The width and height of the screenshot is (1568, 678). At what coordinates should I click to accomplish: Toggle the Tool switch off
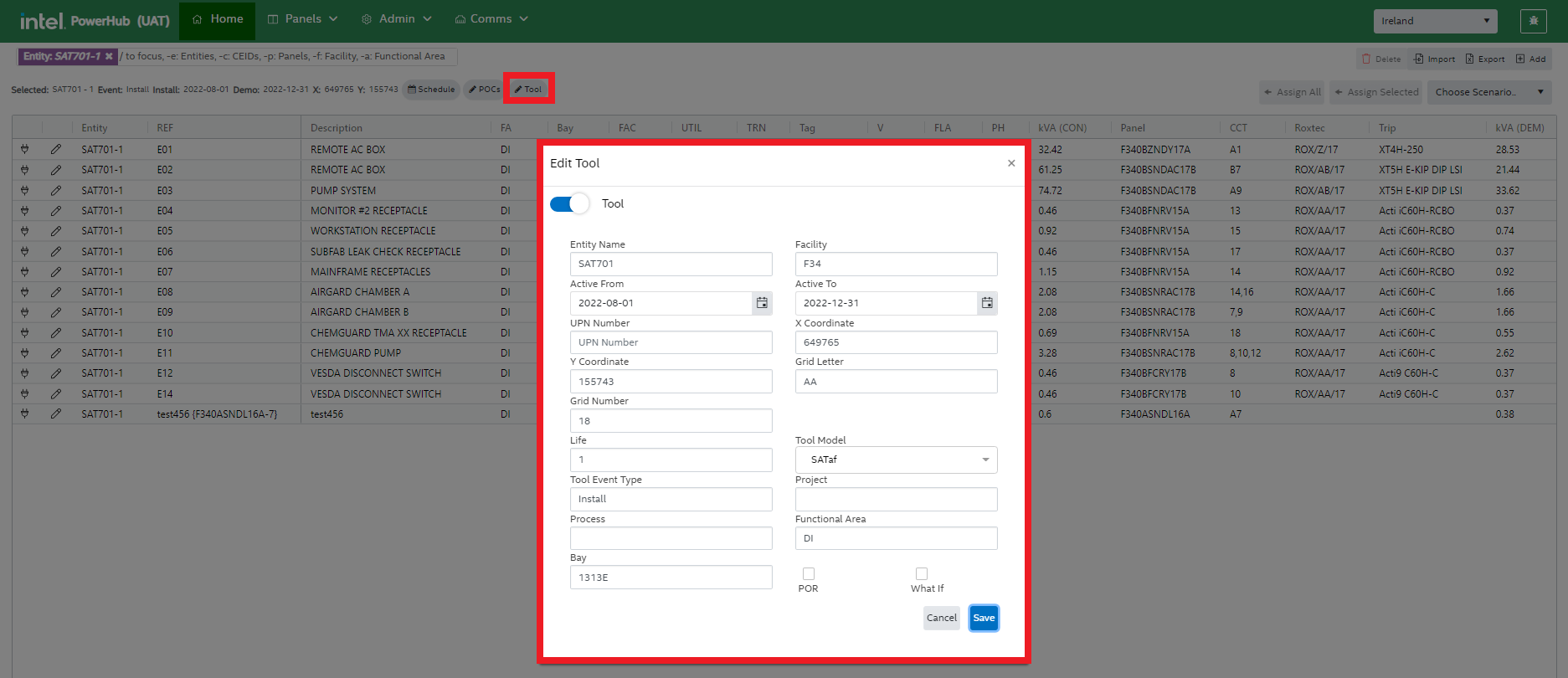pyautogui.click(x=569, y=203)
